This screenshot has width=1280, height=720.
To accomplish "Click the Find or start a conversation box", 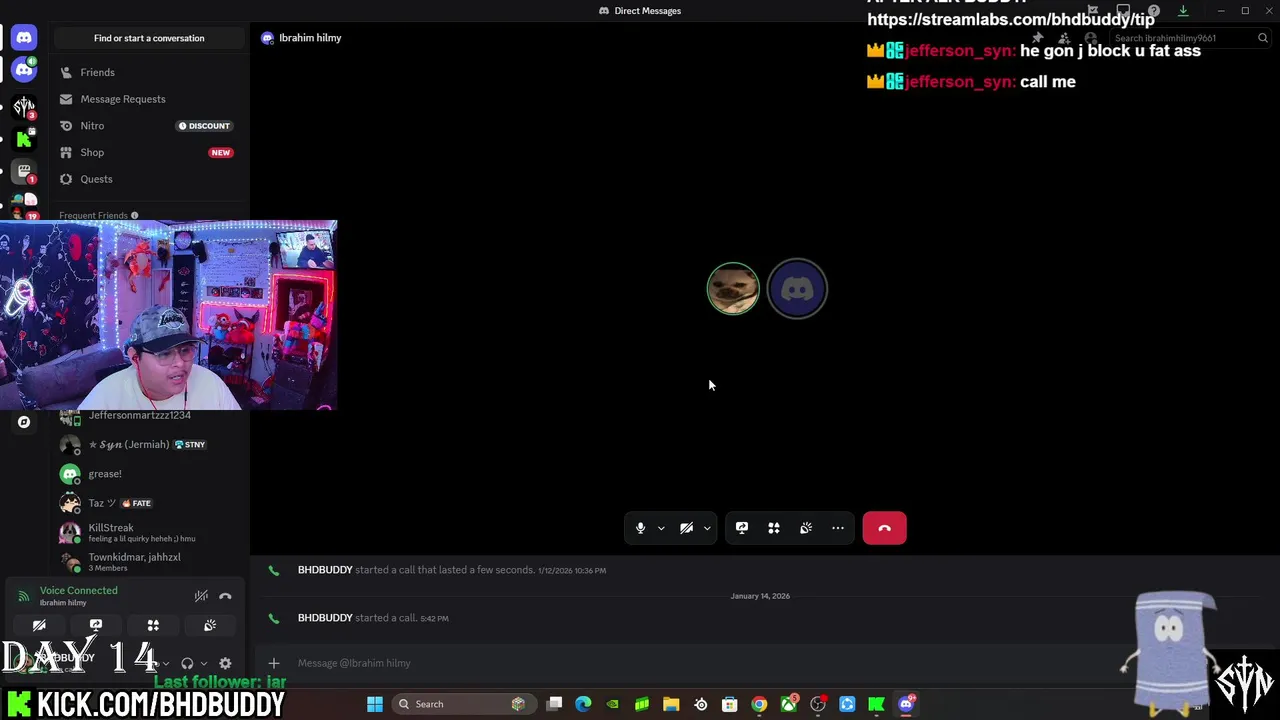I will click(x=149, y=38).
